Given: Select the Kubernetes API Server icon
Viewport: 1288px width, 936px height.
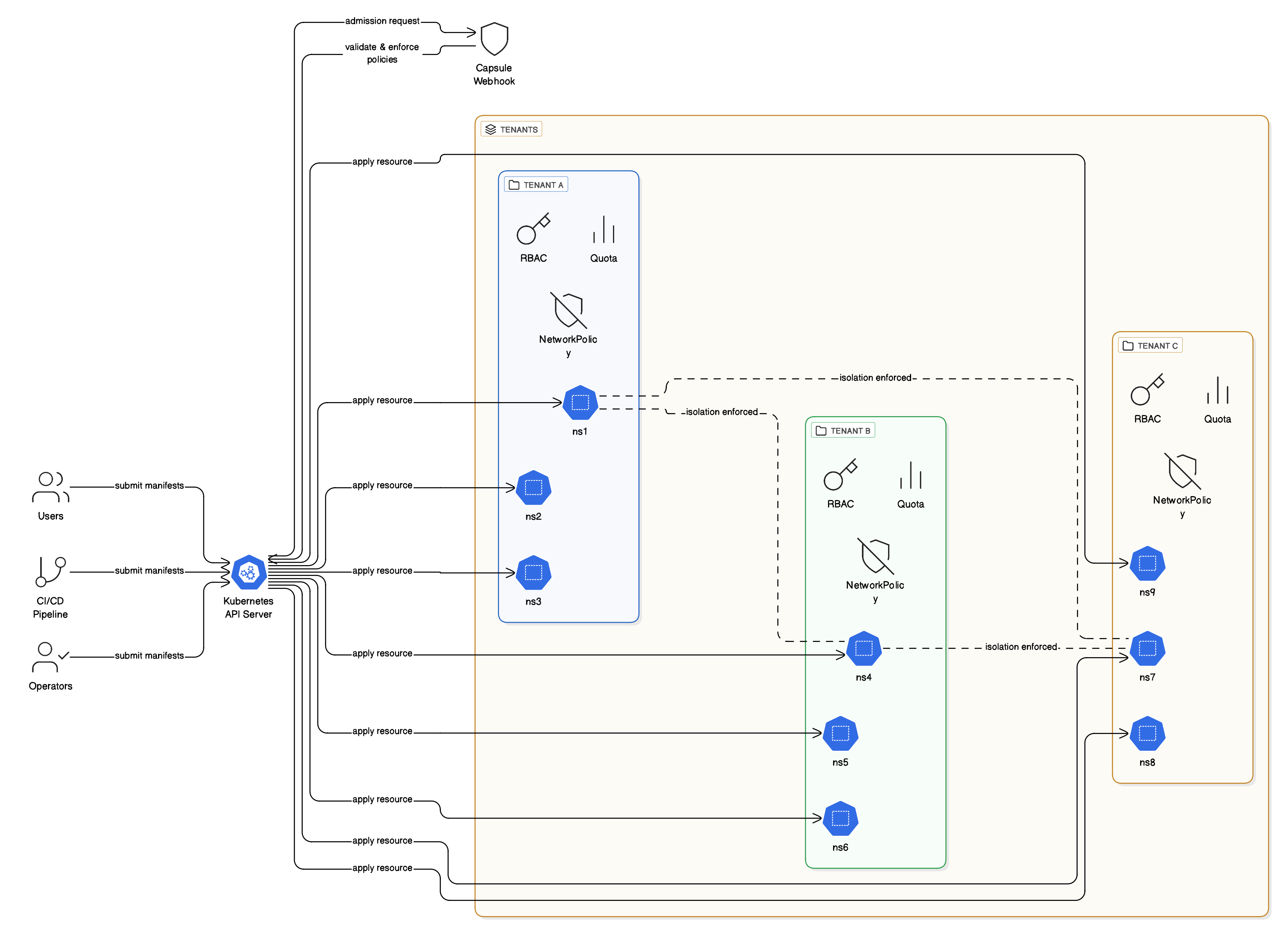Looking at the screenshot, I should [x=249, y=572].
